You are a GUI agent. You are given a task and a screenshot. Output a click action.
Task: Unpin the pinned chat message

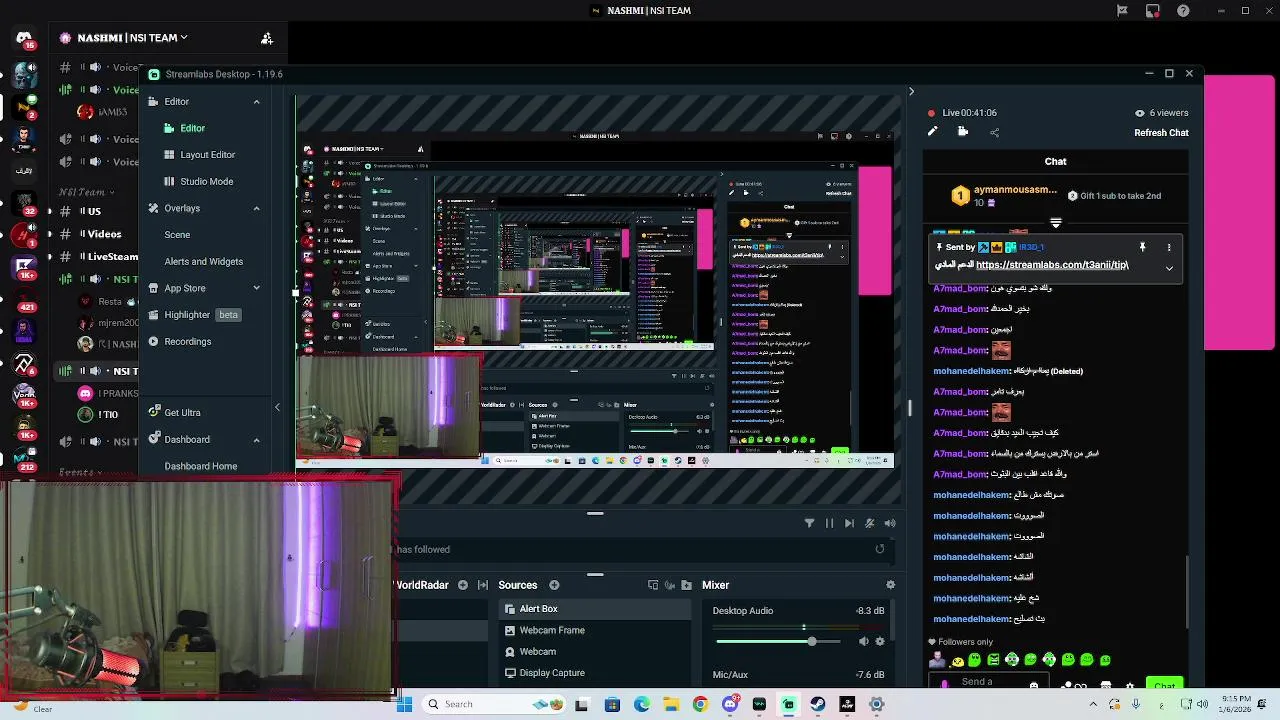pyautogui.click(x=1142, y=247)
